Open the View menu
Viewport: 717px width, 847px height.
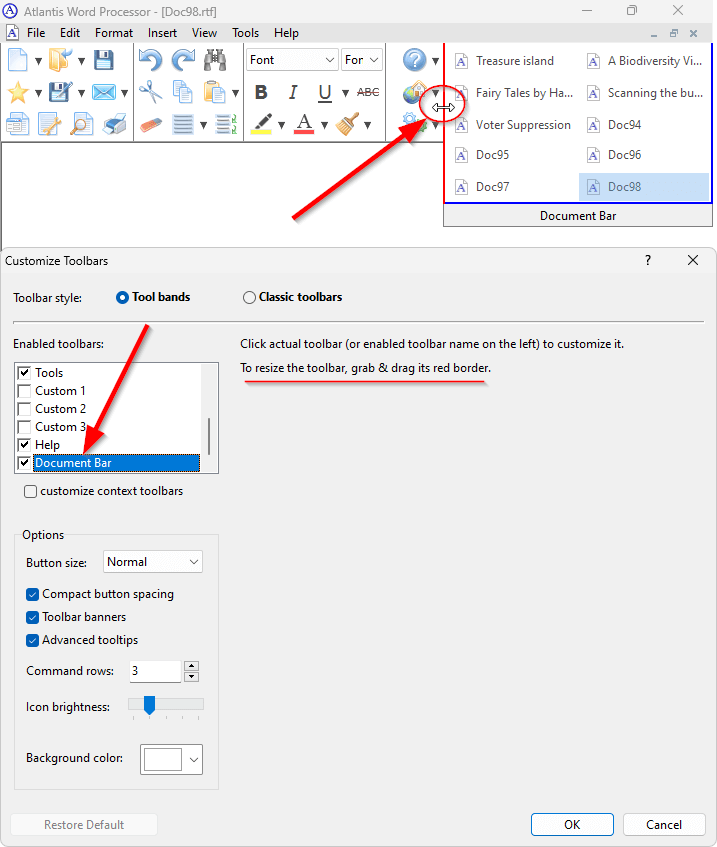coord(204,33)
